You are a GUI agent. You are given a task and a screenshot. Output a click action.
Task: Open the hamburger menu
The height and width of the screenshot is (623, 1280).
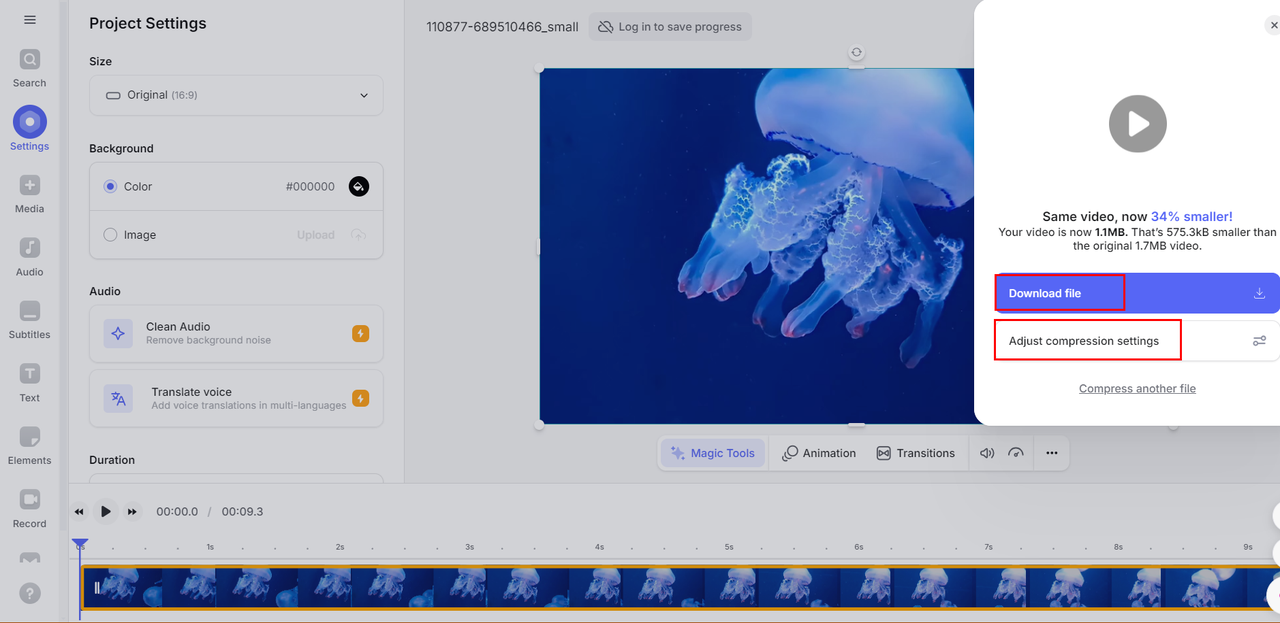pos(30,20)
